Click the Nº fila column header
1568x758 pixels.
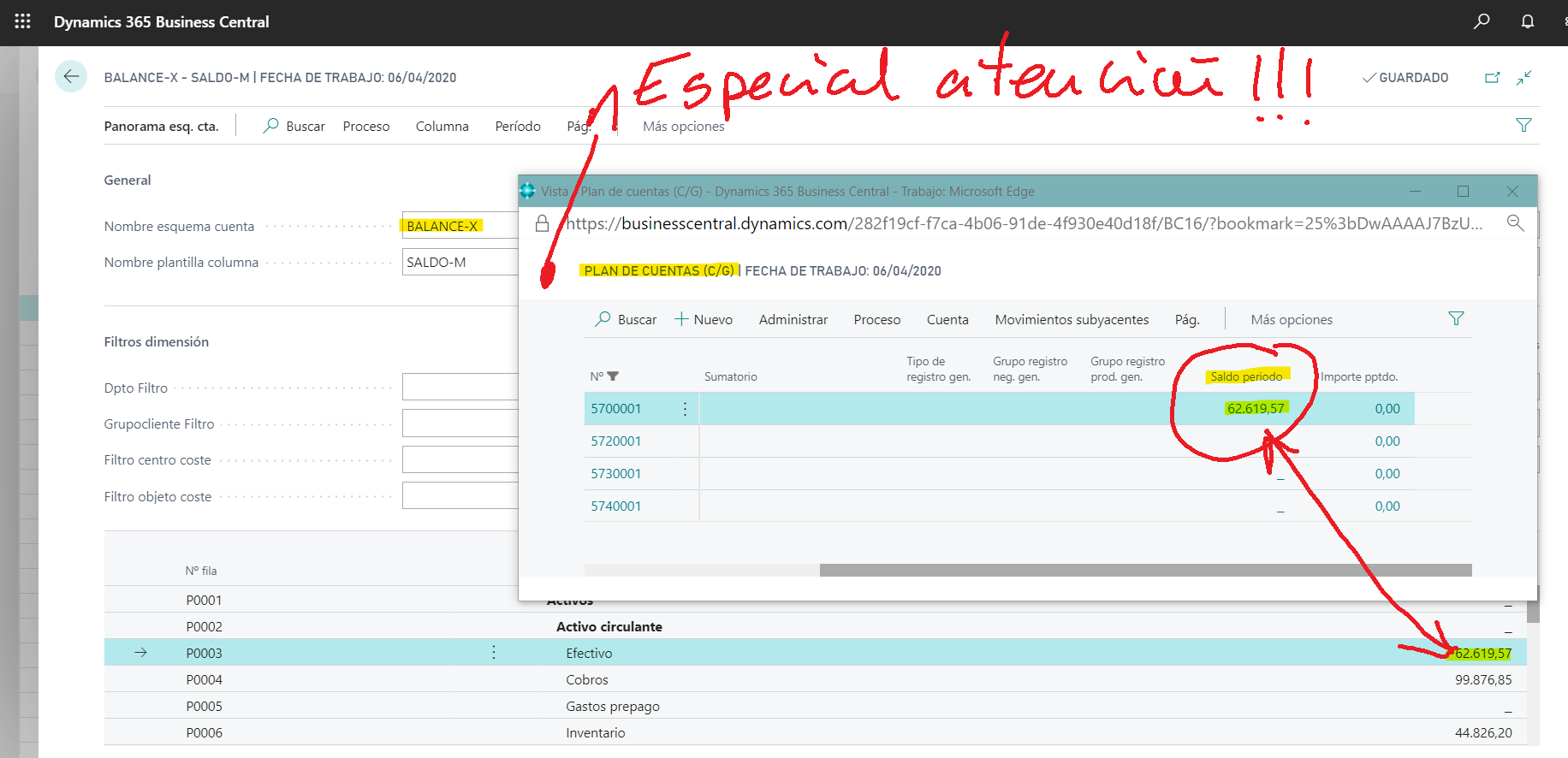[x=201, y=571]
